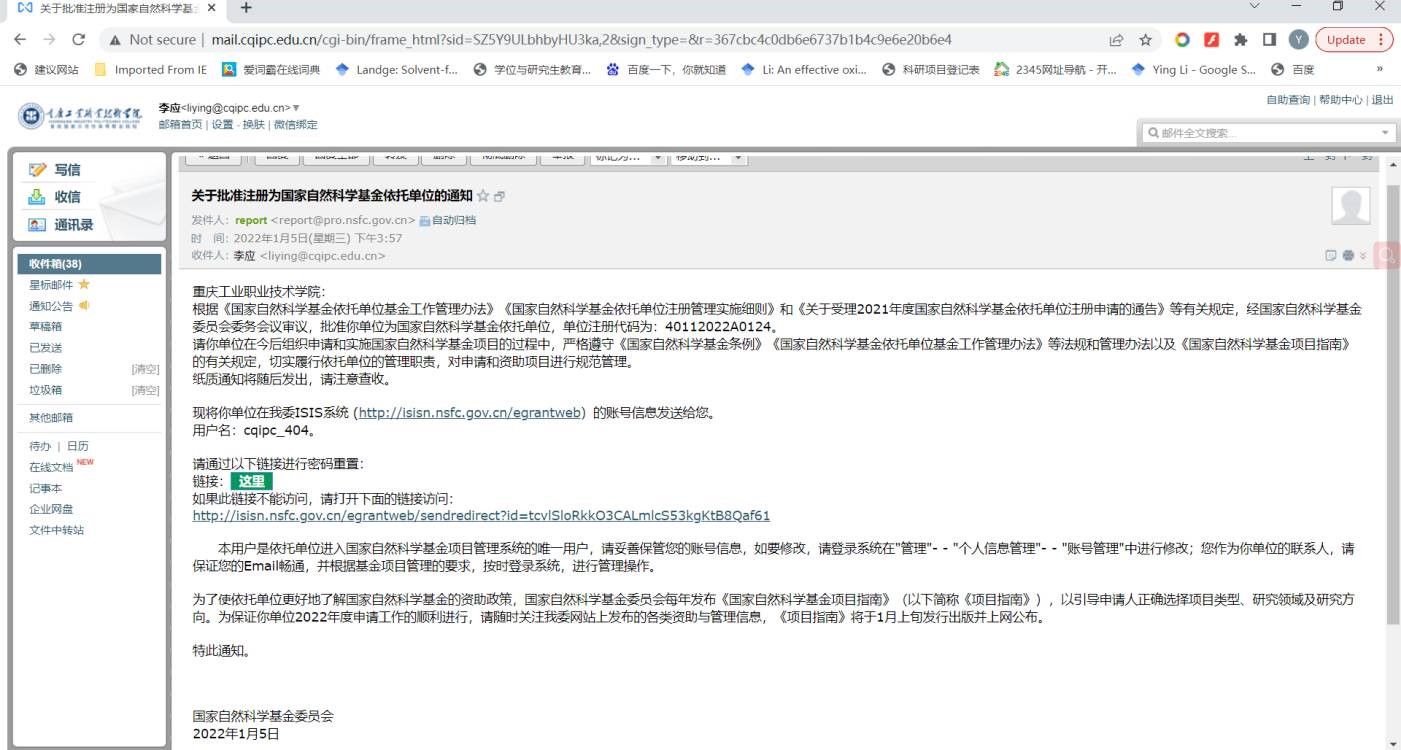Open a new browser tab
Image resolution: width=1401 pixels, height=750 pixels.
coord(246,8)
